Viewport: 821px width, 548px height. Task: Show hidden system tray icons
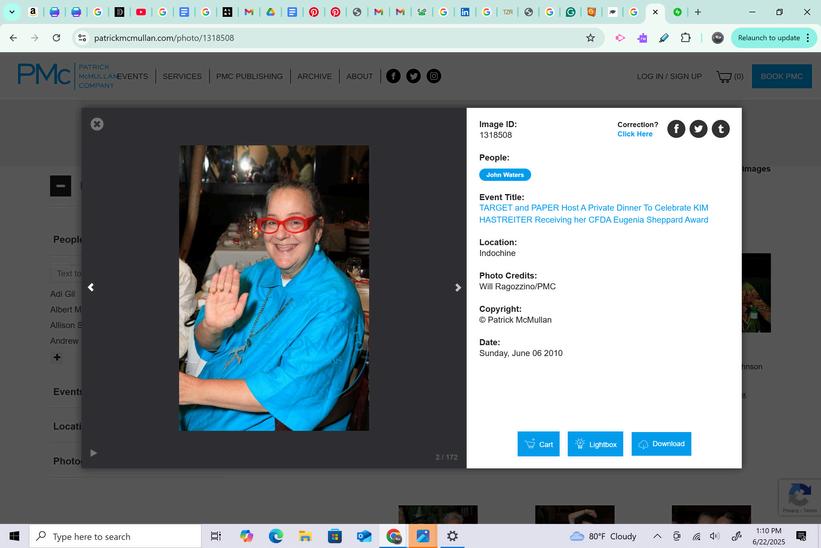coord(657,536)
